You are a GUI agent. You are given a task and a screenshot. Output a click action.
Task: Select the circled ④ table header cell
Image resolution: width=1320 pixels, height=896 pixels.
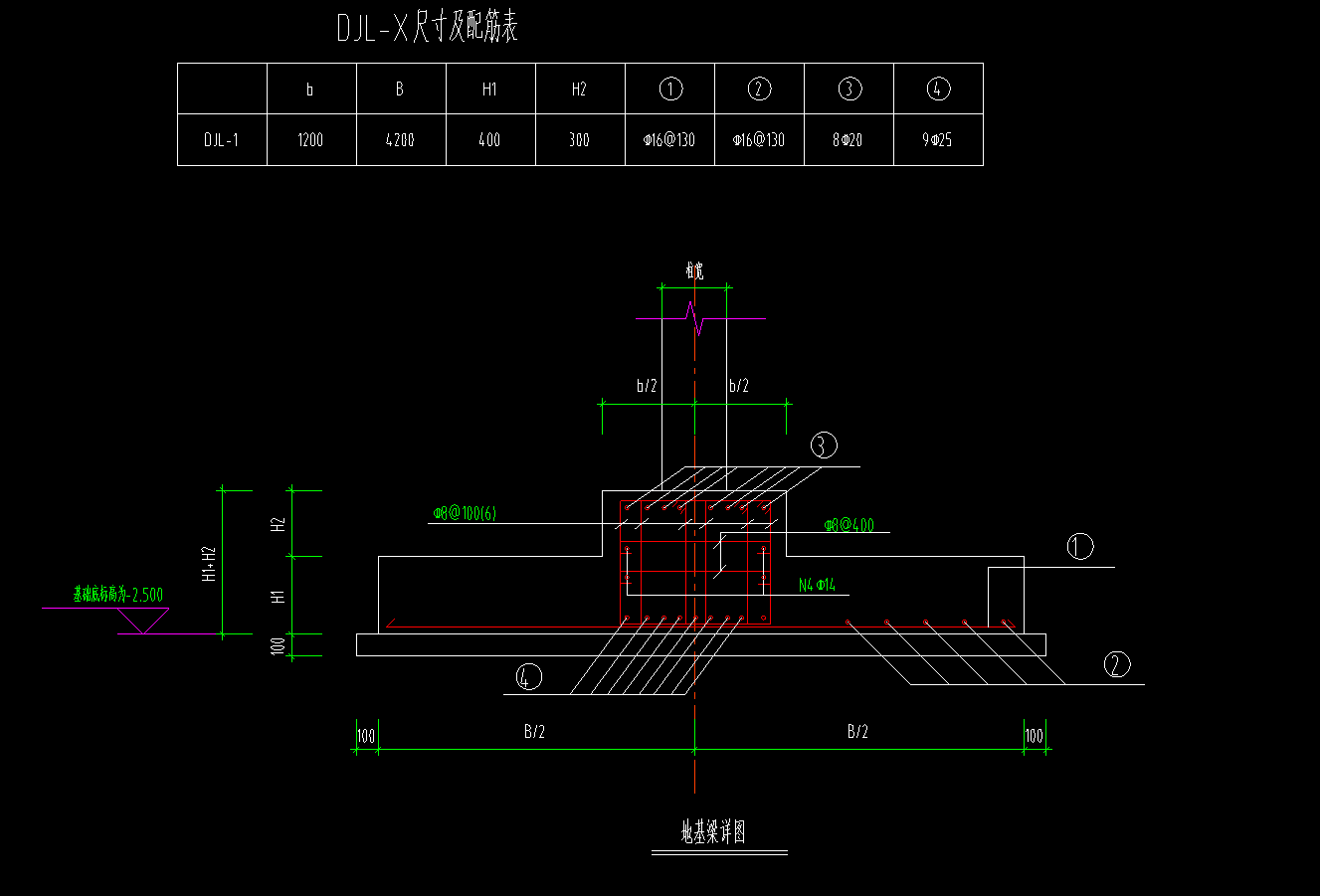[x=938, y=89]
